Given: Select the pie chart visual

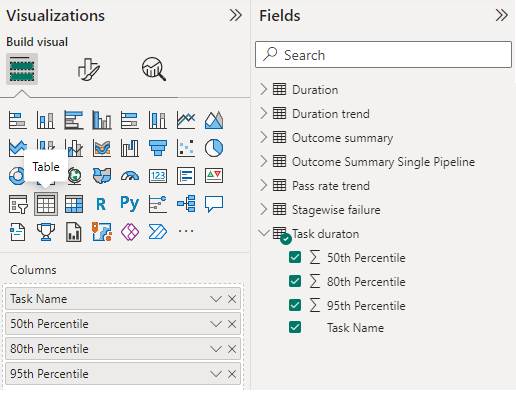Looking at the screenshot, I should pos(214,148).
